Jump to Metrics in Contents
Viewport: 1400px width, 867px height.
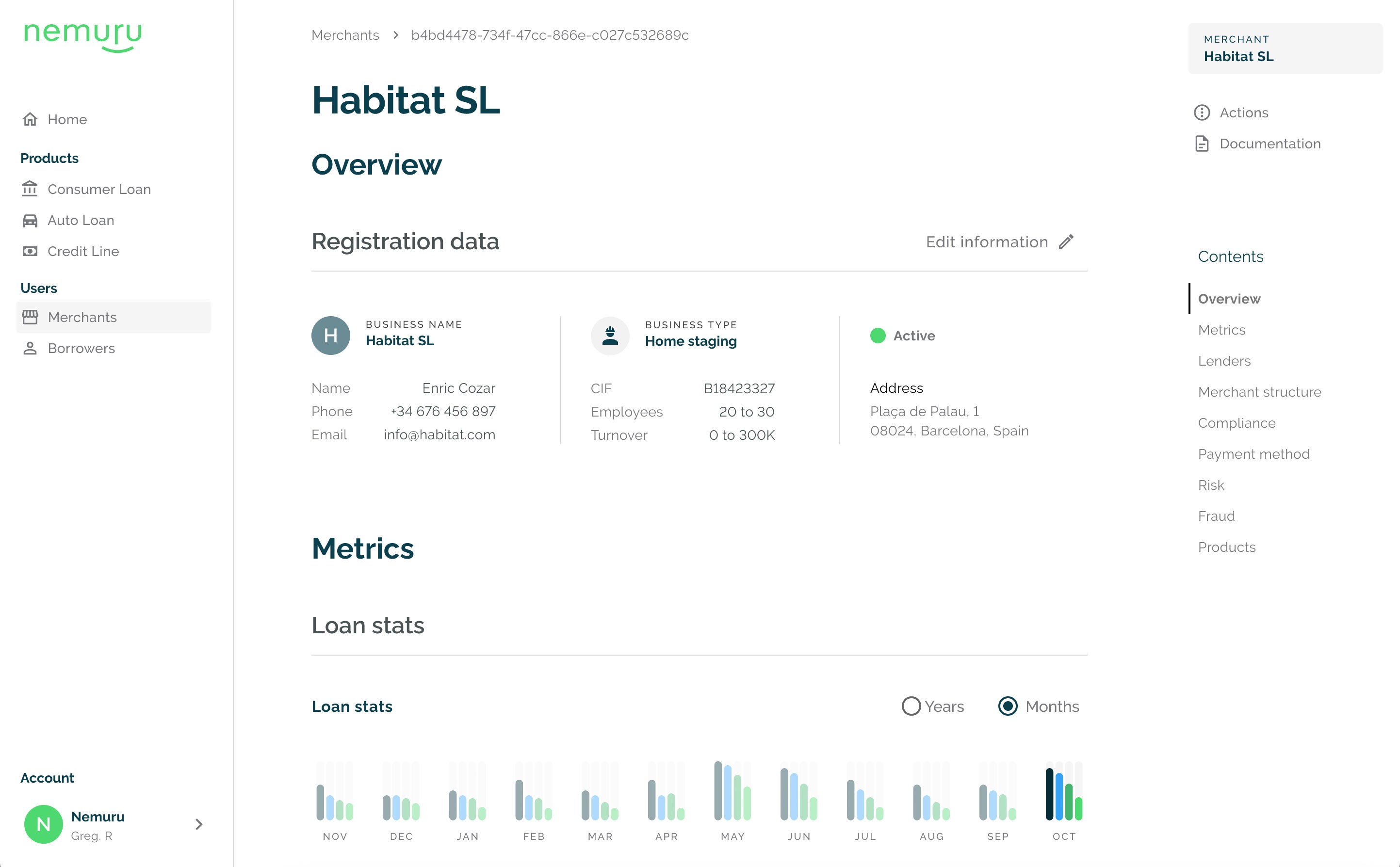coord(1221,330)
